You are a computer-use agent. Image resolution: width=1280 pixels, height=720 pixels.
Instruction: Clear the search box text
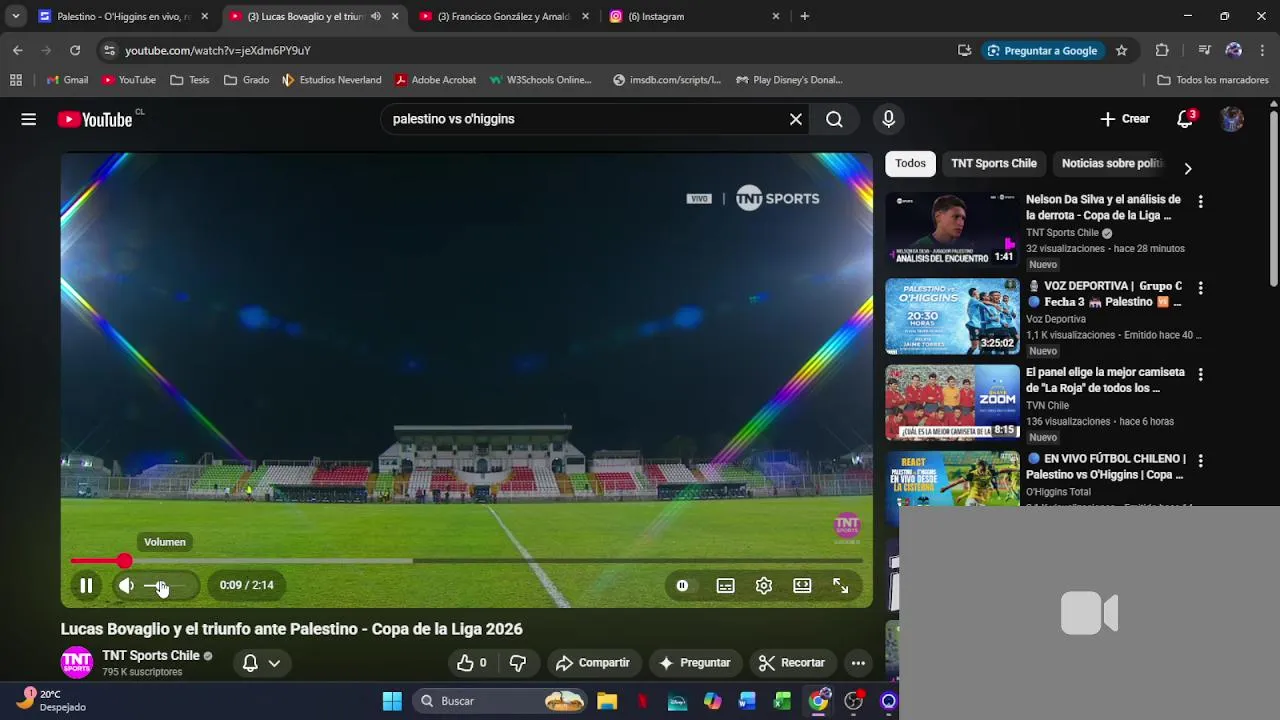tap(796, 119)
